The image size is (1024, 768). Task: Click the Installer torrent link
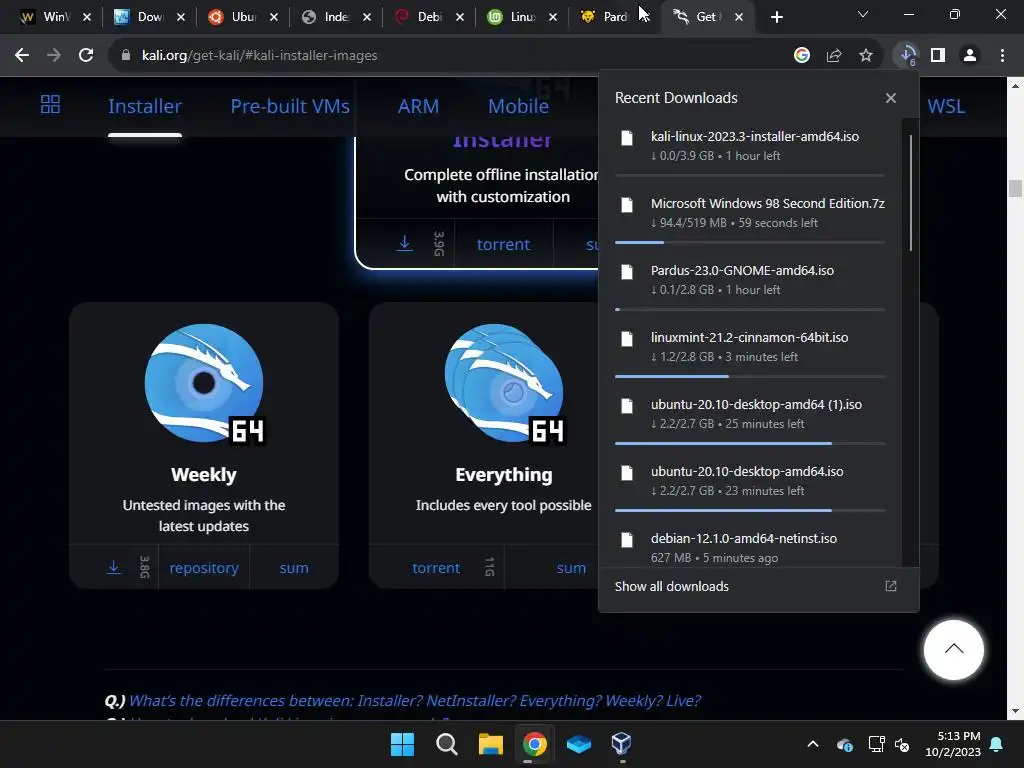(x=504, y=244)
